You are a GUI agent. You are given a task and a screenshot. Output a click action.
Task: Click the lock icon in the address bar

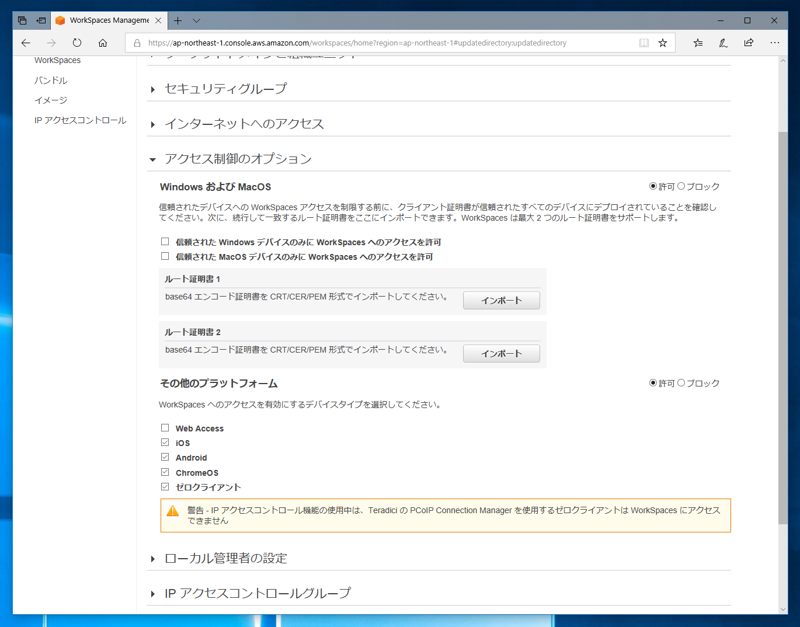pyautogui.click(x=137, y=43)
